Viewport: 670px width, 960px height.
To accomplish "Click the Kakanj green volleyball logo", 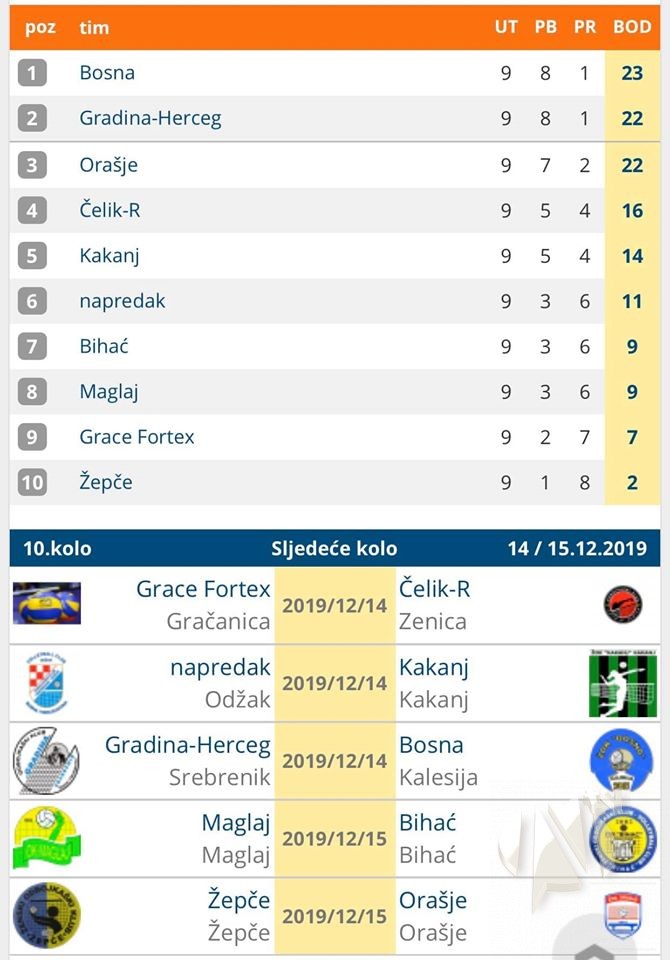I will (623, 682).
